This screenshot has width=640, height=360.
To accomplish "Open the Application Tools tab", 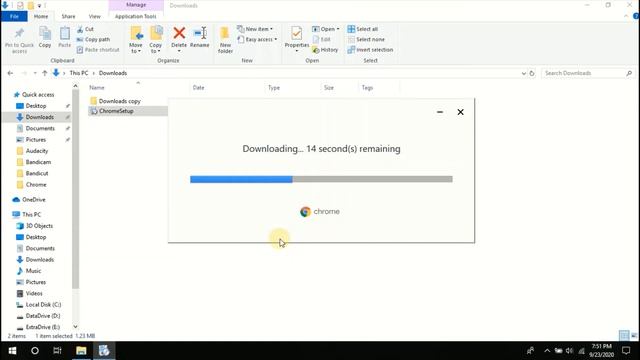I will point(136,16).
